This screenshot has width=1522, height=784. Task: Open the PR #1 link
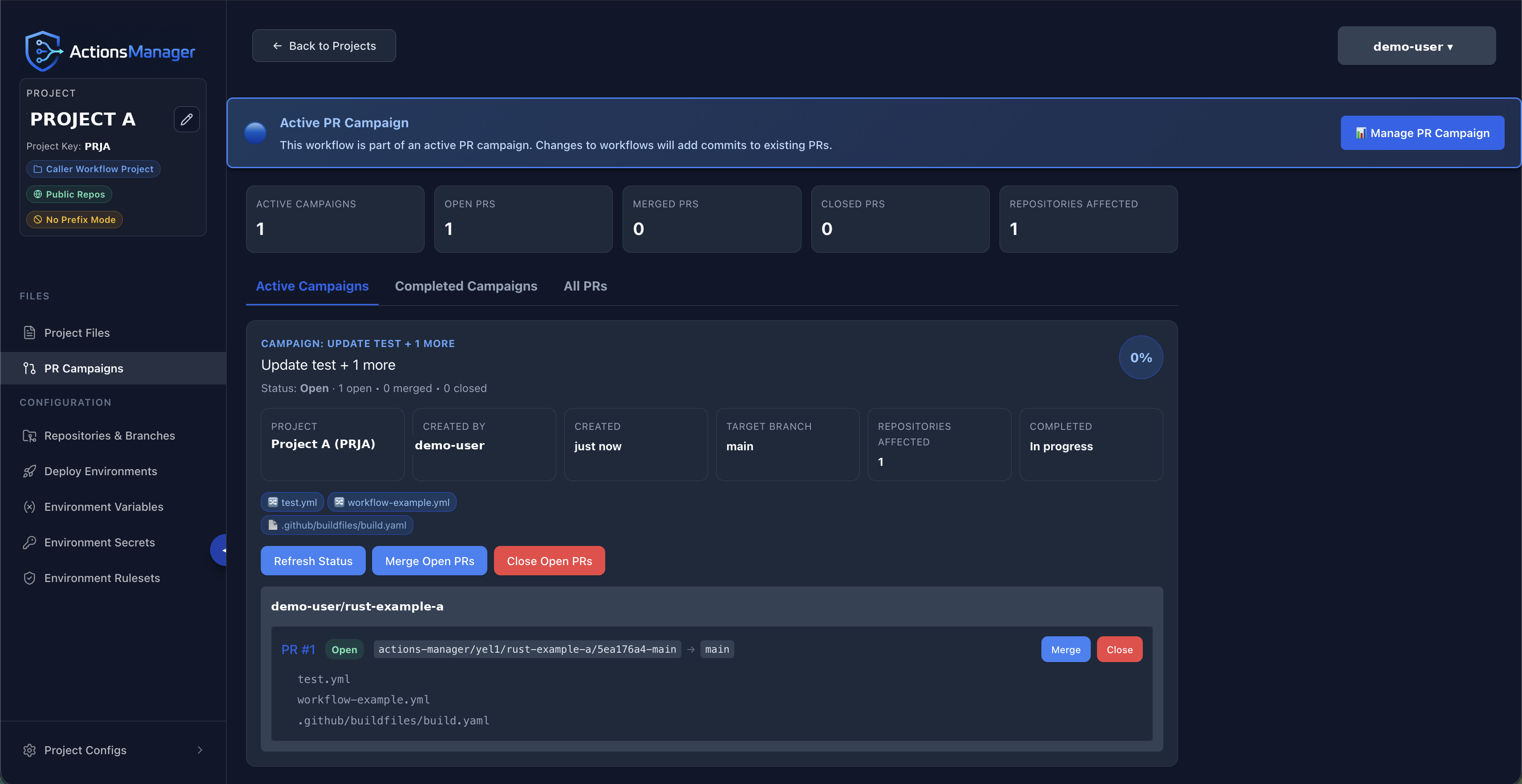[x=298, y=649]
